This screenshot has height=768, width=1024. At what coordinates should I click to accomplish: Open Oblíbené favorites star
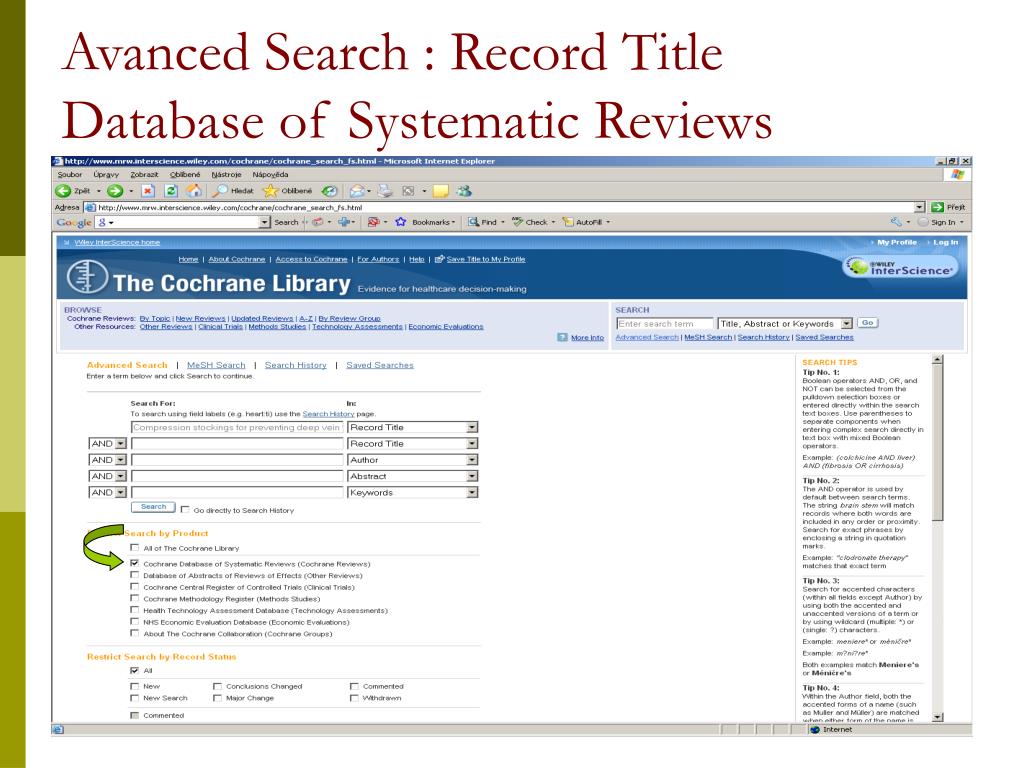(270, 191)
